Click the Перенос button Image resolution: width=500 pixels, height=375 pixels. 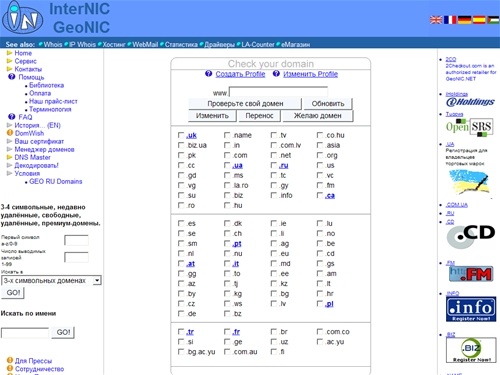tap(259, 116)
